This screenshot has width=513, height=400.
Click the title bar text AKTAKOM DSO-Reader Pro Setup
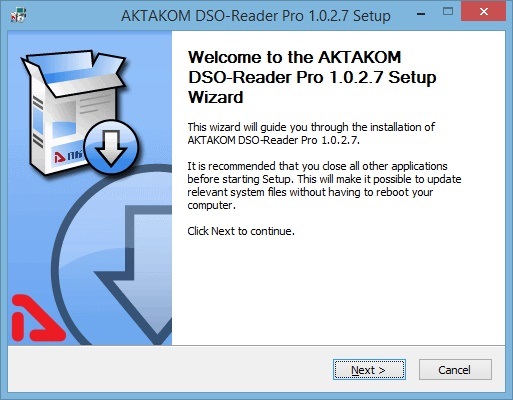click(256, 16)
